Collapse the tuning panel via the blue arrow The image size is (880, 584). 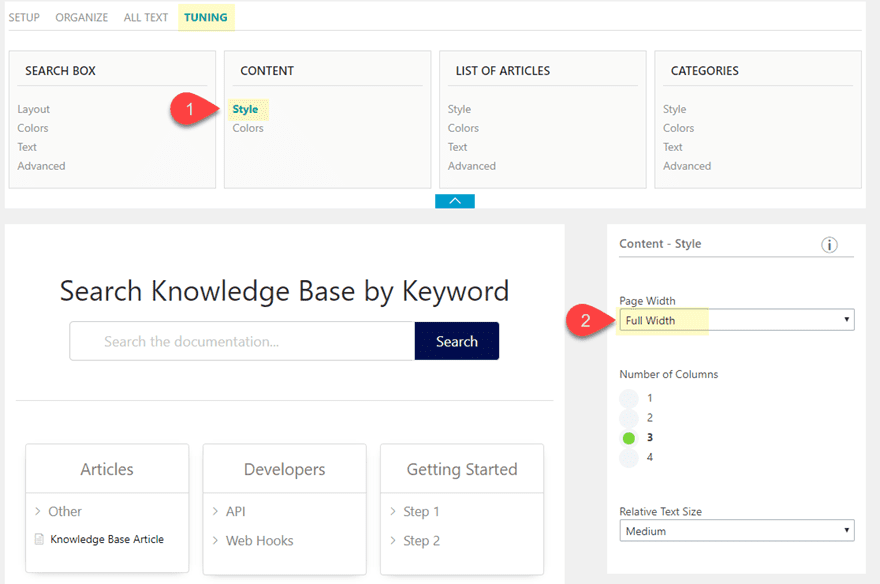[x=455, y=200]
